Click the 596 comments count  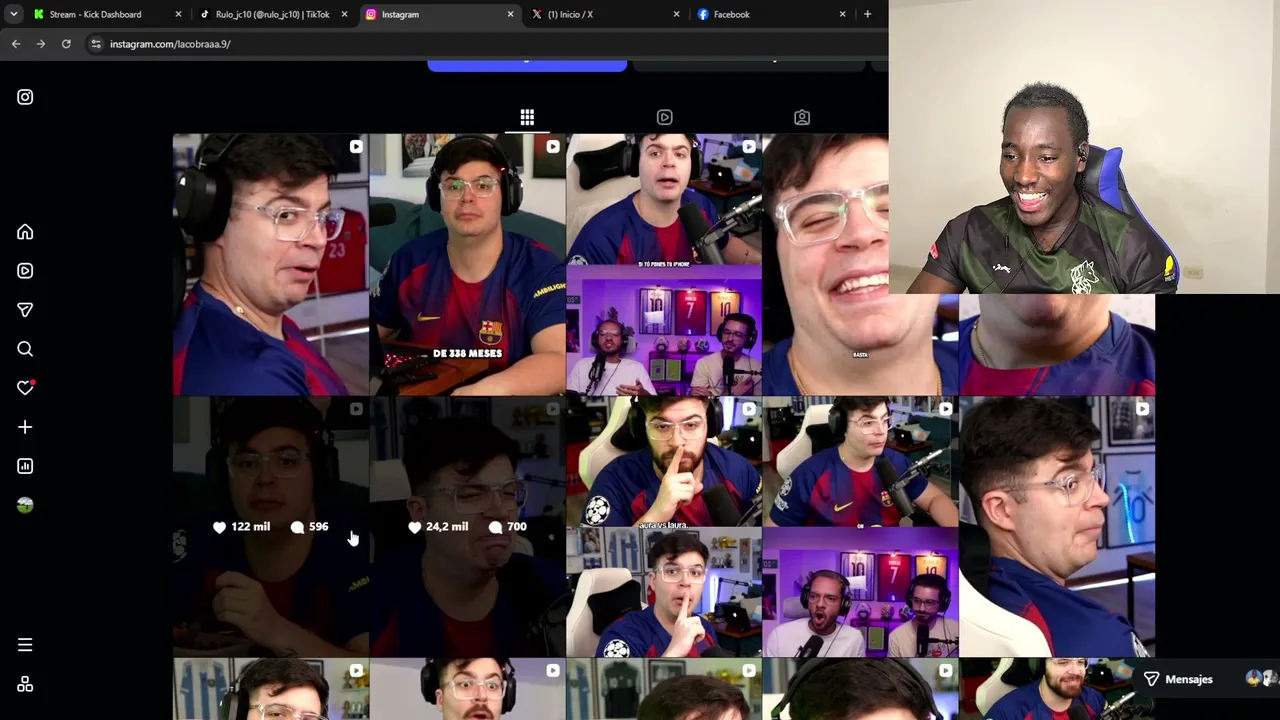318,527
